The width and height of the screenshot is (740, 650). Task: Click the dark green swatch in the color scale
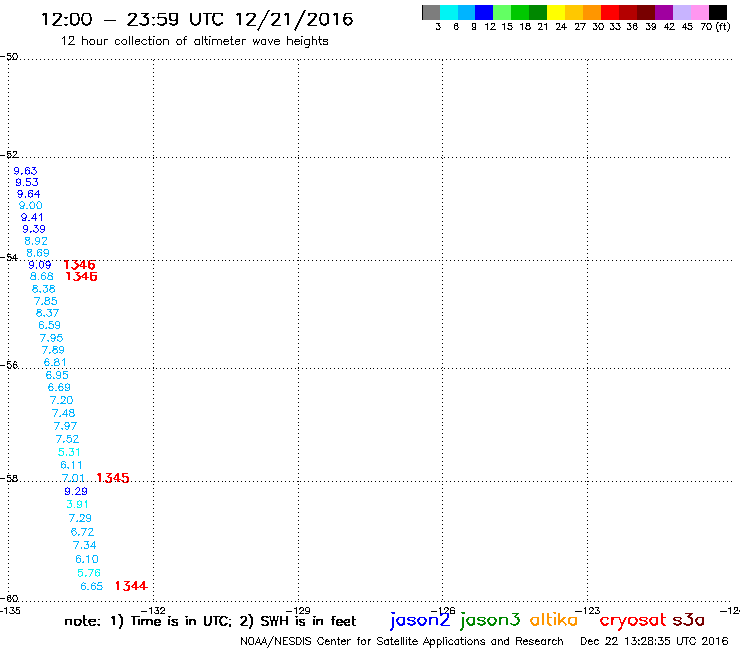click(538, 12)
